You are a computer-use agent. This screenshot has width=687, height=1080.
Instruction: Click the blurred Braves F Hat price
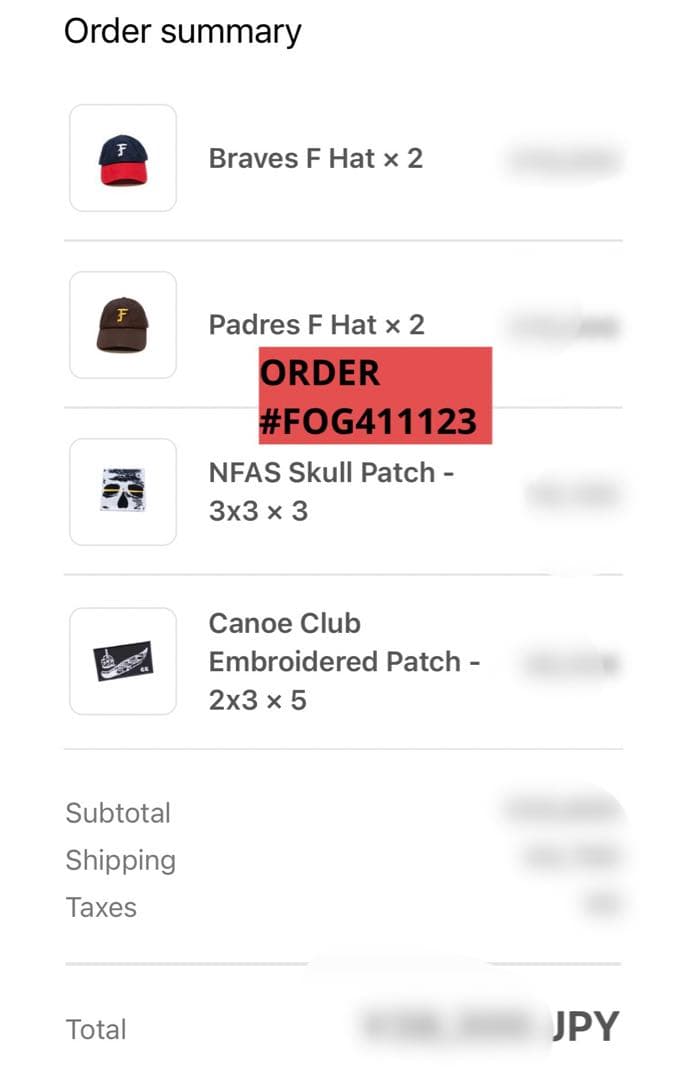[x=564, y=160]
